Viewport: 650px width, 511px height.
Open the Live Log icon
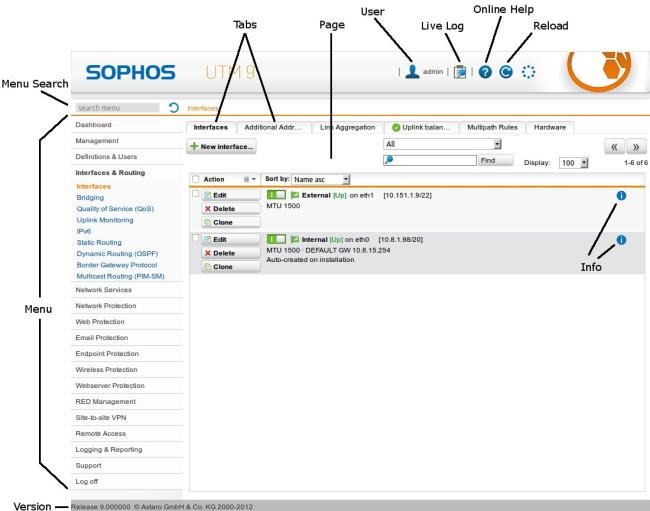pyautogui.click(x=459, y=74)
